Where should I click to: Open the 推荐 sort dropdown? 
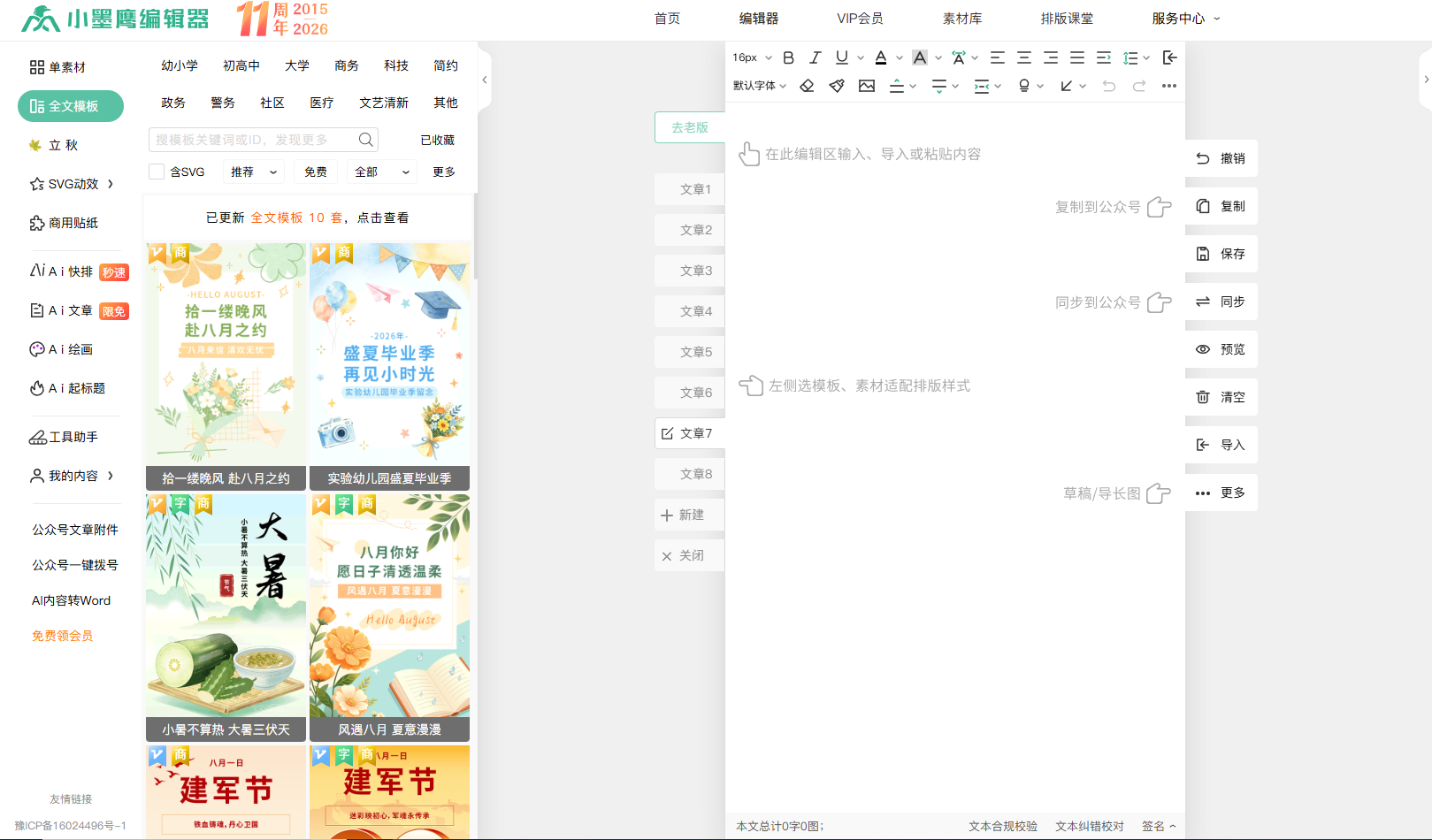[x=253, y=172]
